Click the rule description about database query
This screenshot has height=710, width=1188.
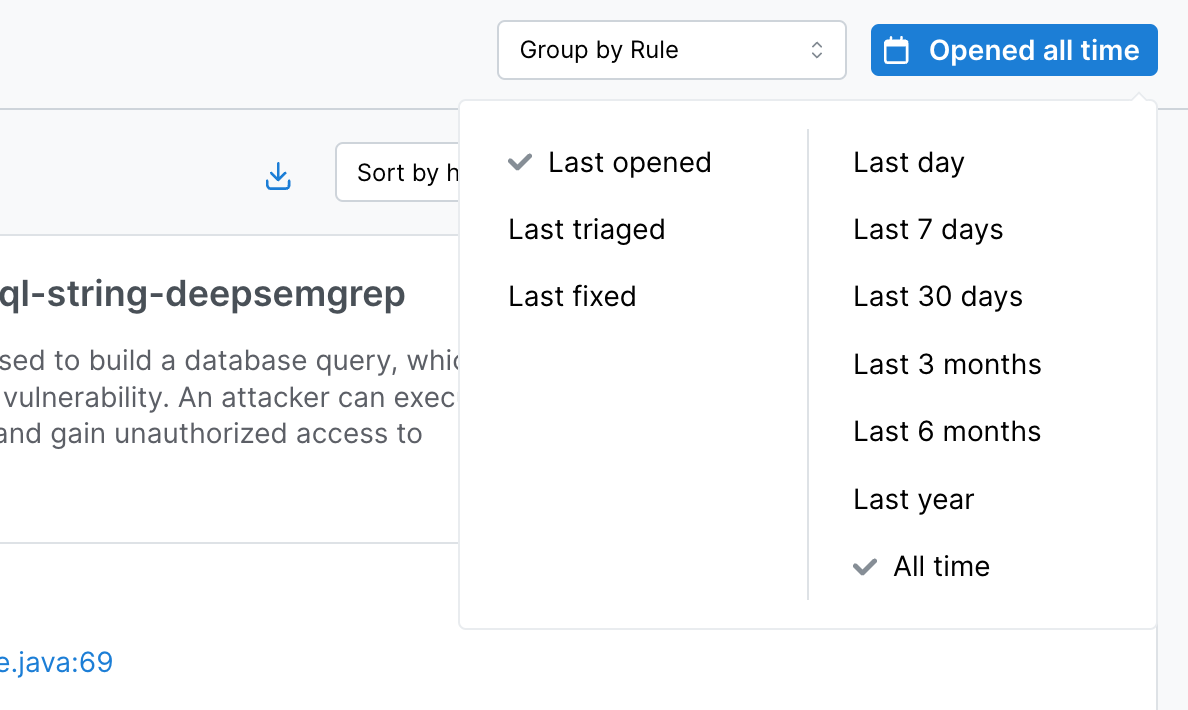[228, 360]
